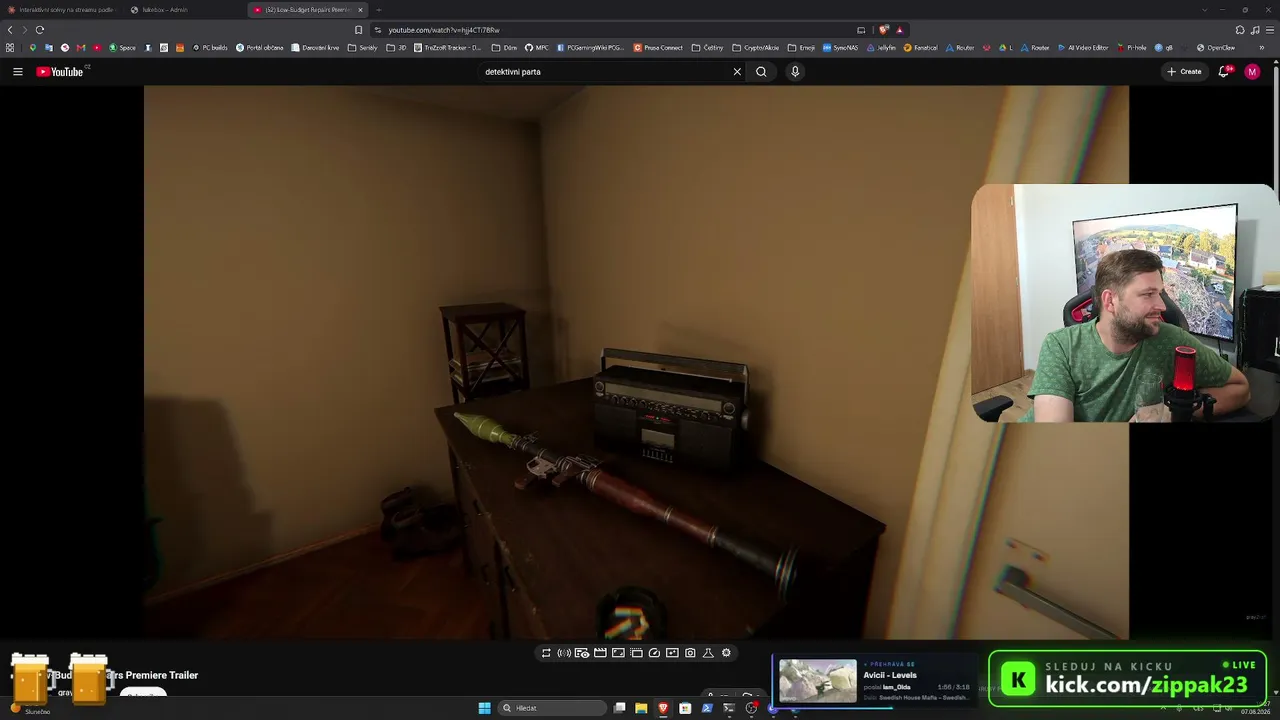
Task: Open the MPC GitHub bookmark
Action: pos(537,48)
